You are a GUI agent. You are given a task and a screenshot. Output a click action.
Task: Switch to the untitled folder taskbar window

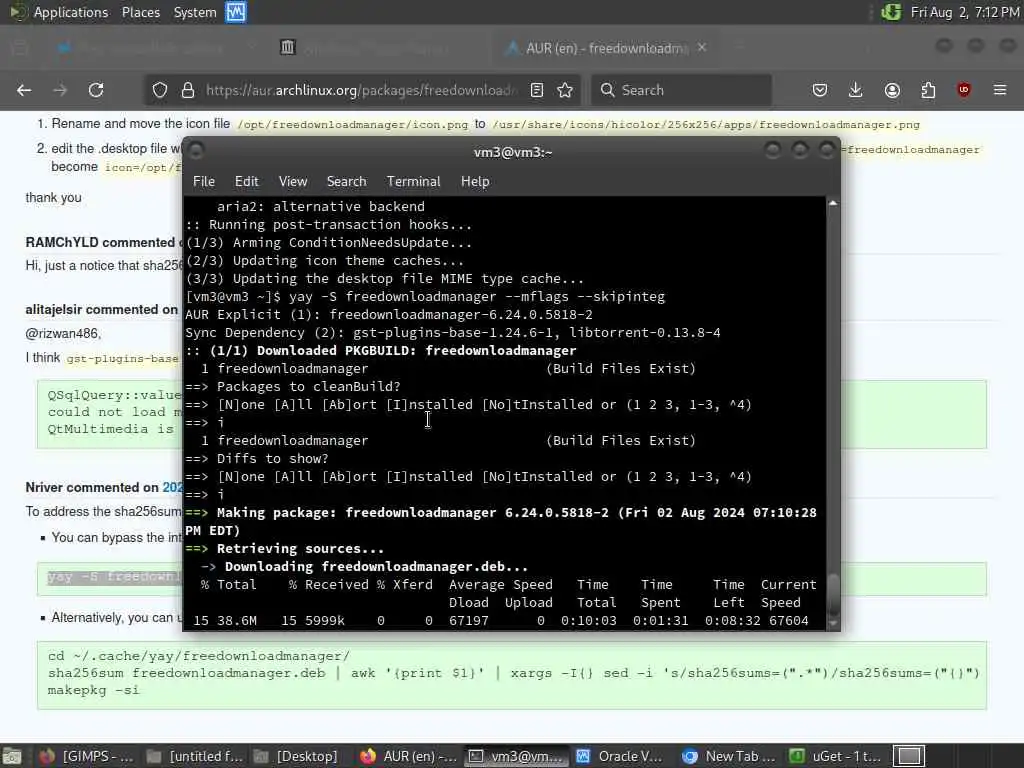tap(194, 756)
